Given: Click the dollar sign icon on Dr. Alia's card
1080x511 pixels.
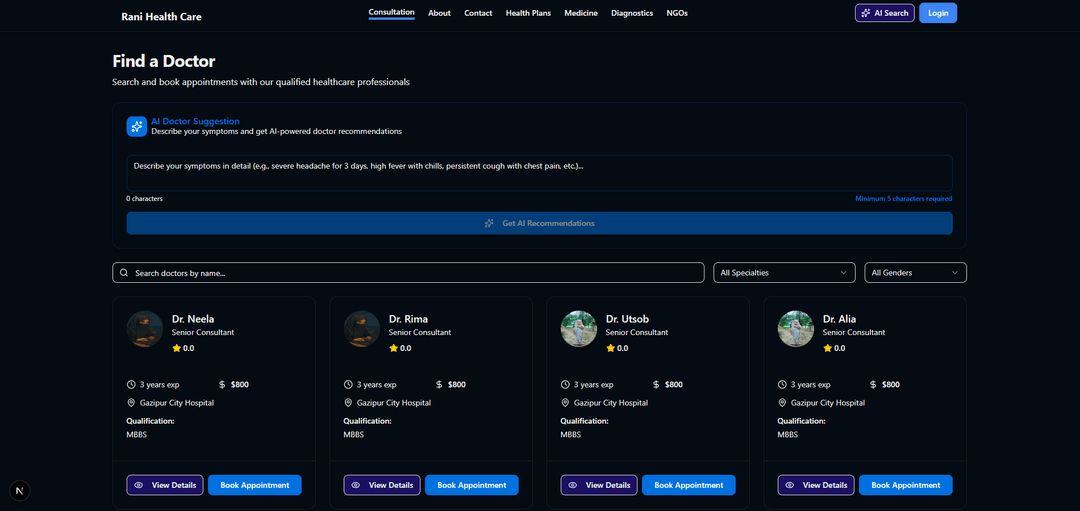Looking at the screenshot, I should [873, 384].
